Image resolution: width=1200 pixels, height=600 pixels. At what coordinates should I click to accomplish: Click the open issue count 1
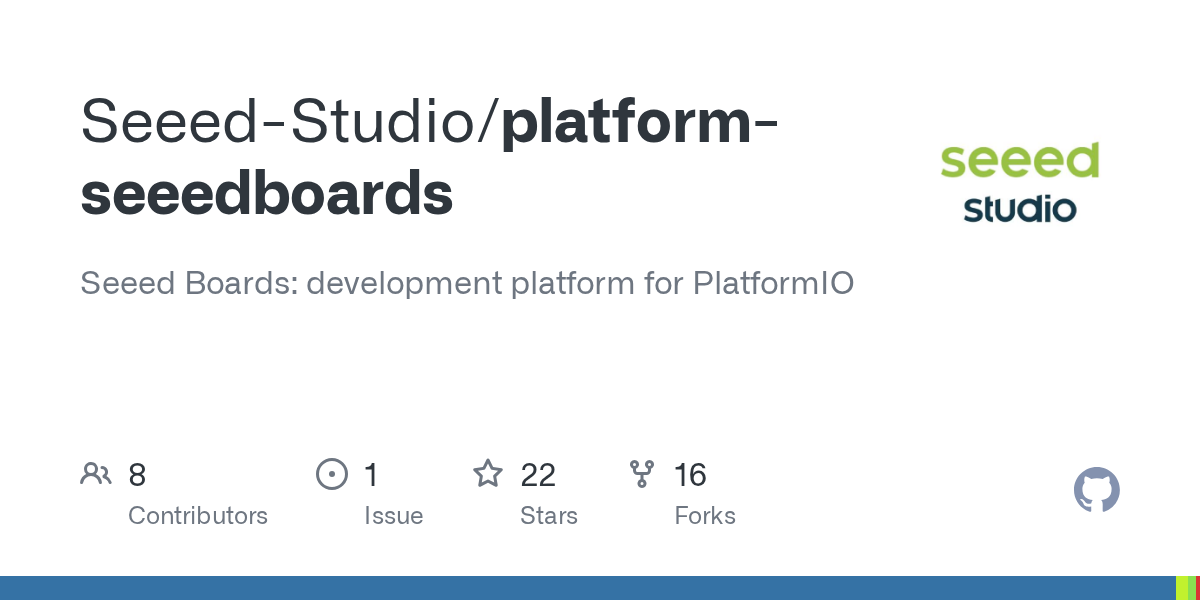371,475
